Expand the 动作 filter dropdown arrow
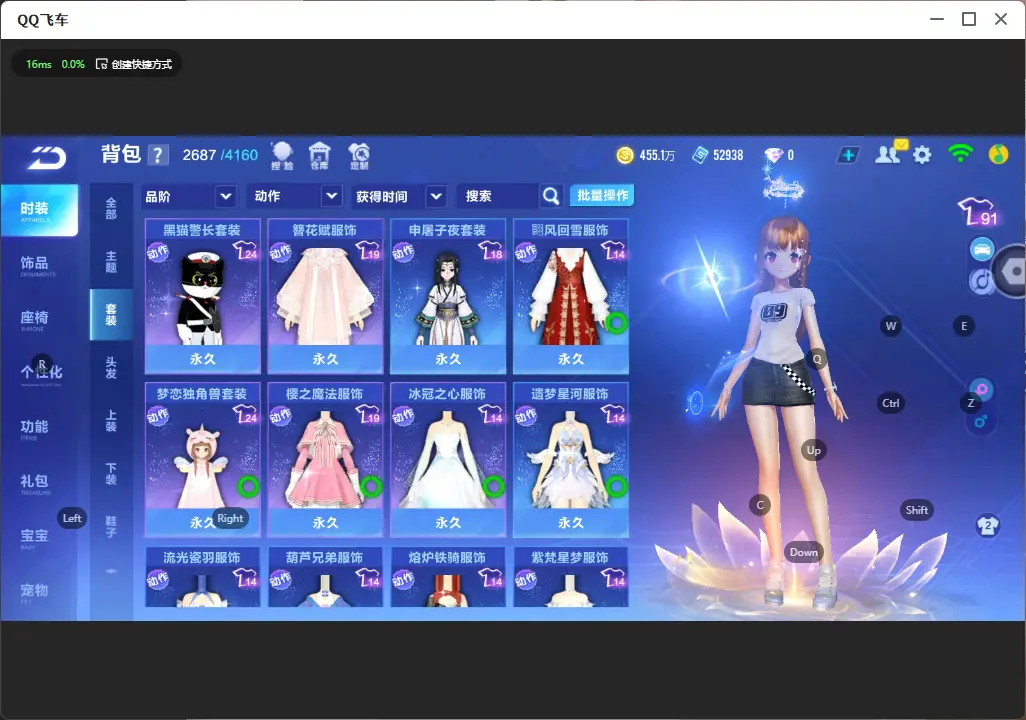Image resolution: width=1026 pixels, height=720 pixels. point(332,196)
